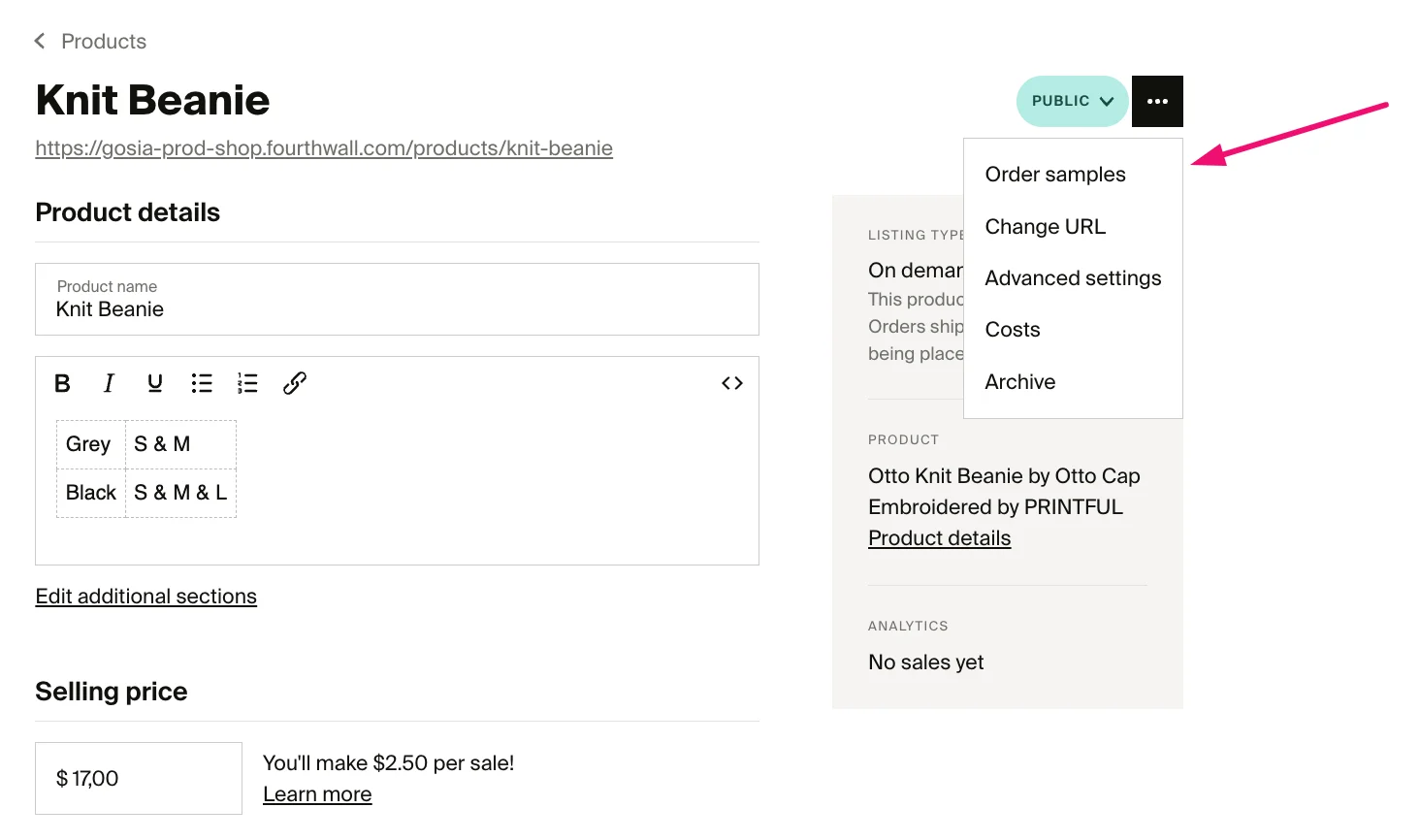Click the Bold formatting icon
Image resolution: width=1420 pixels, height=840 pixels.
62,383
